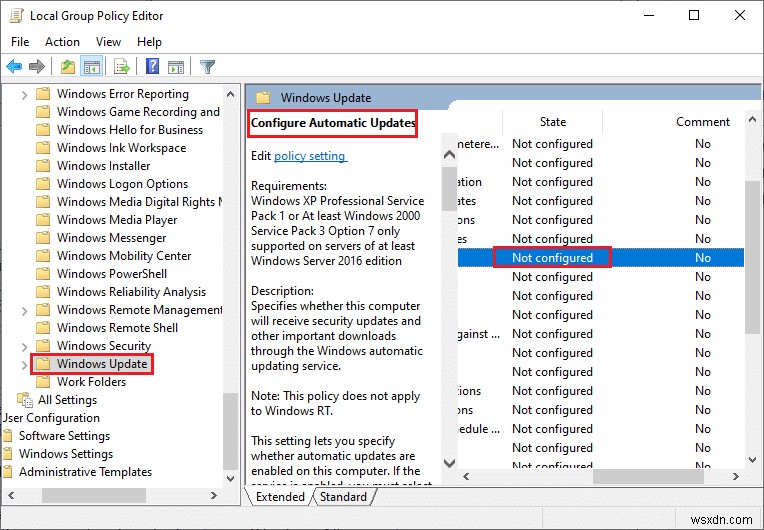Click the Forward arrow toolbar icon

(37, 66)
